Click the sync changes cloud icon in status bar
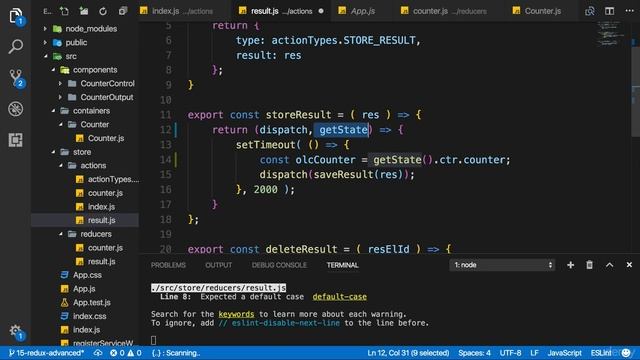This screenshot has height=360, width=640. 98,353
